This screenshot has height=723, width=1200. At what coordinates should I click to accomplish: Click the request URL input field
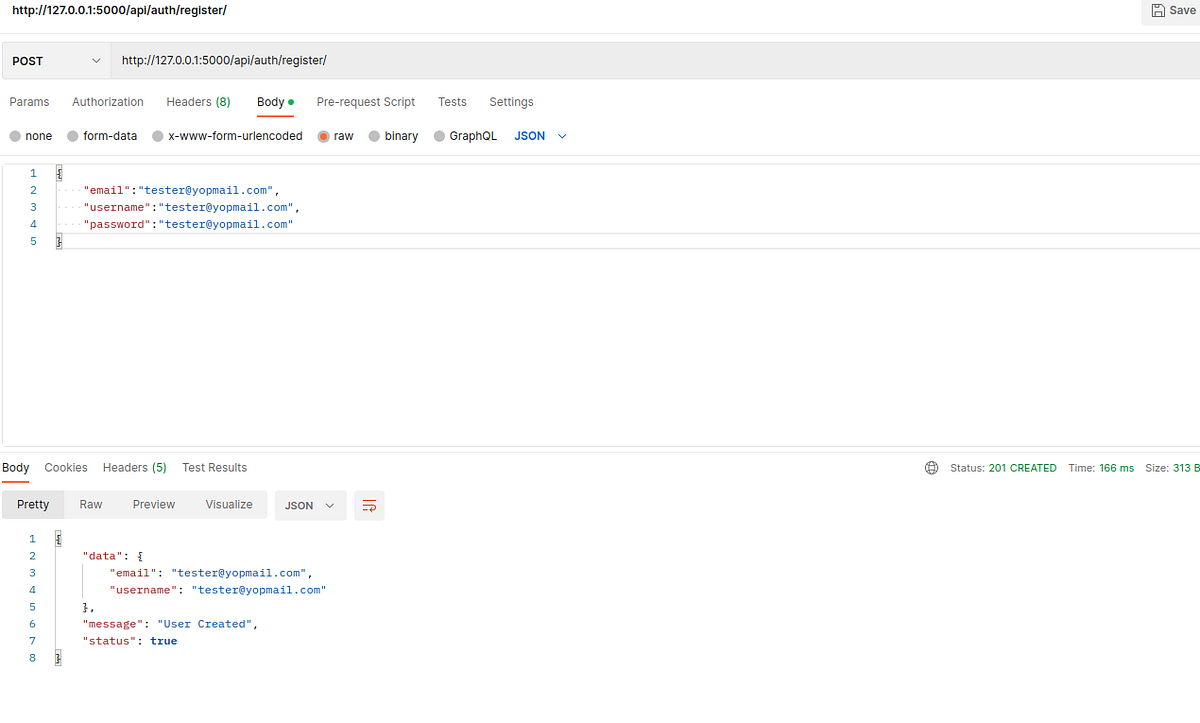point(400,60)
